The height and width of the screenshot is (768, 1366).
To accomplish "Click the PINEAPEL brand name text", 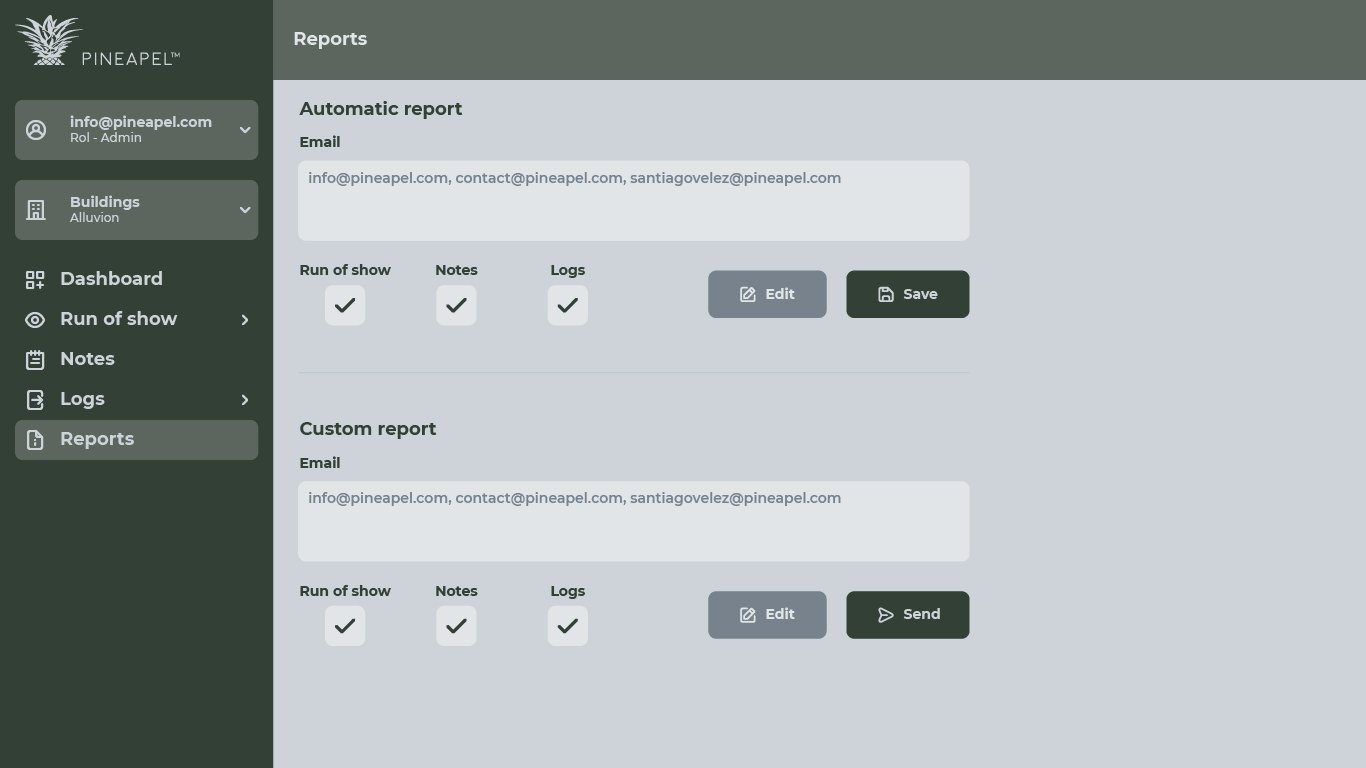I will tap(130, 58).
